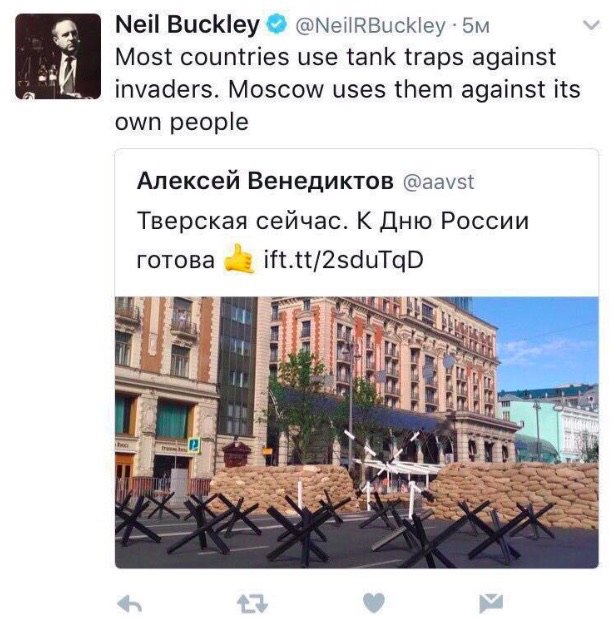The height and width of the screenshot is (619, 614).
Task: Open the ift.tt/2sduTqD link
Action: [x=344, y=260]
